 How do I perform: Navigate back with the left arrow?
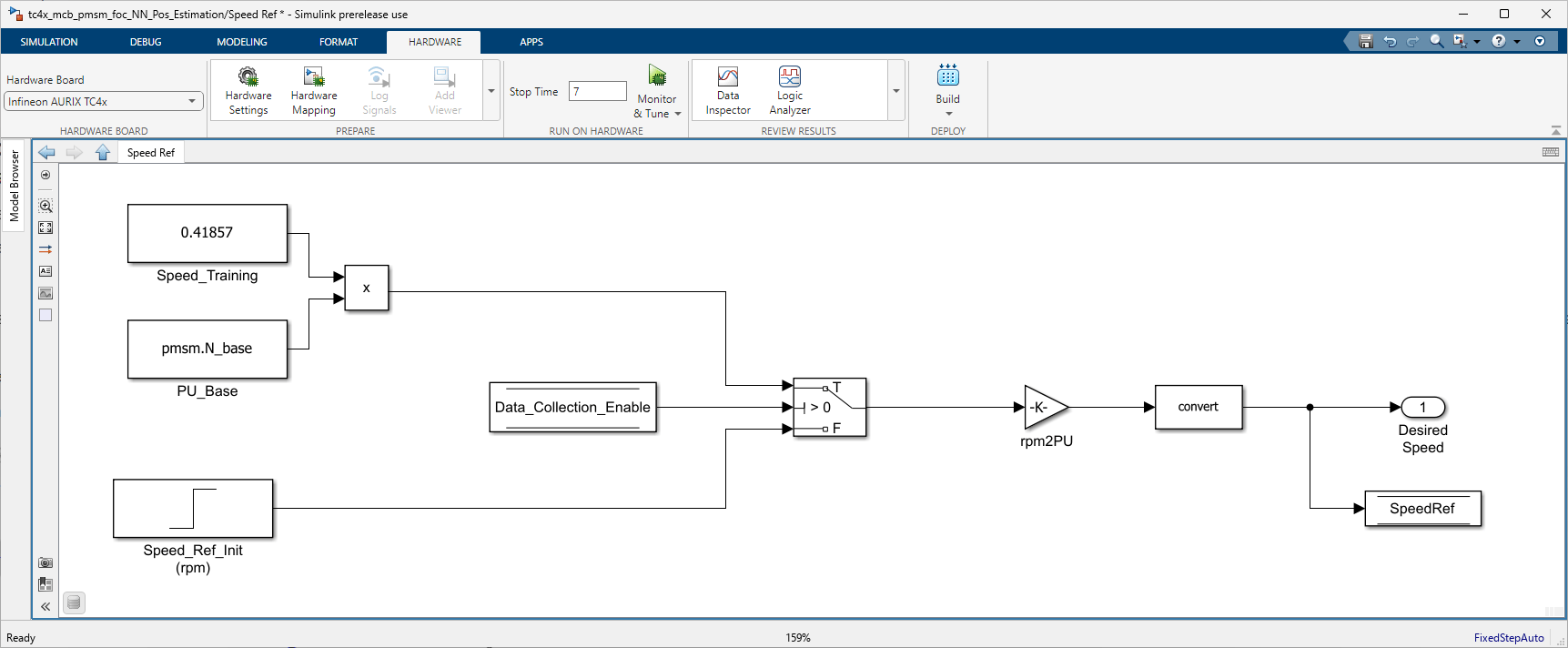[x=46, y=152]
